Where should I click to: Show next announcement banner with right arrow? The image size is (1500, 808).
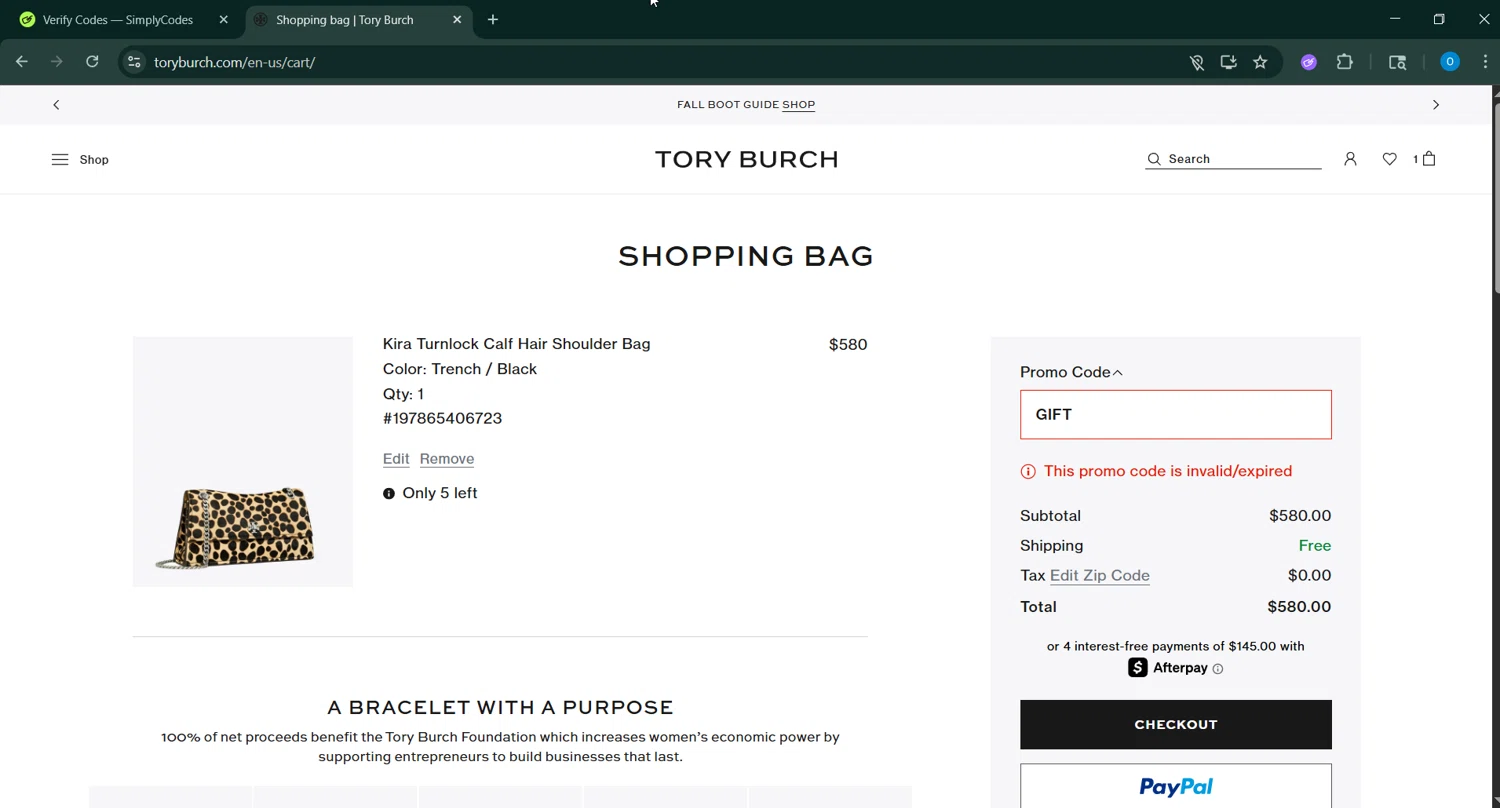[x=1436, y=105]
